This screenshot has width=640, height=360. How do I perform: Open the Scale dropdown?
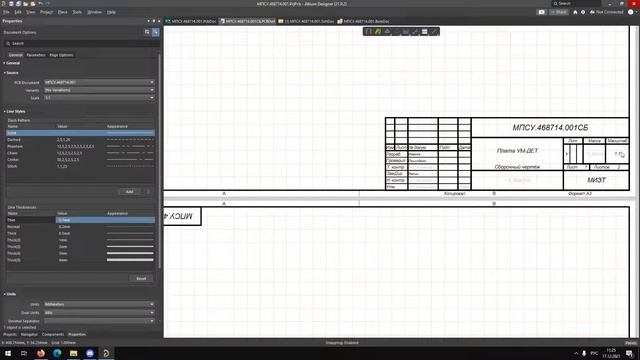tap(99, 98)
